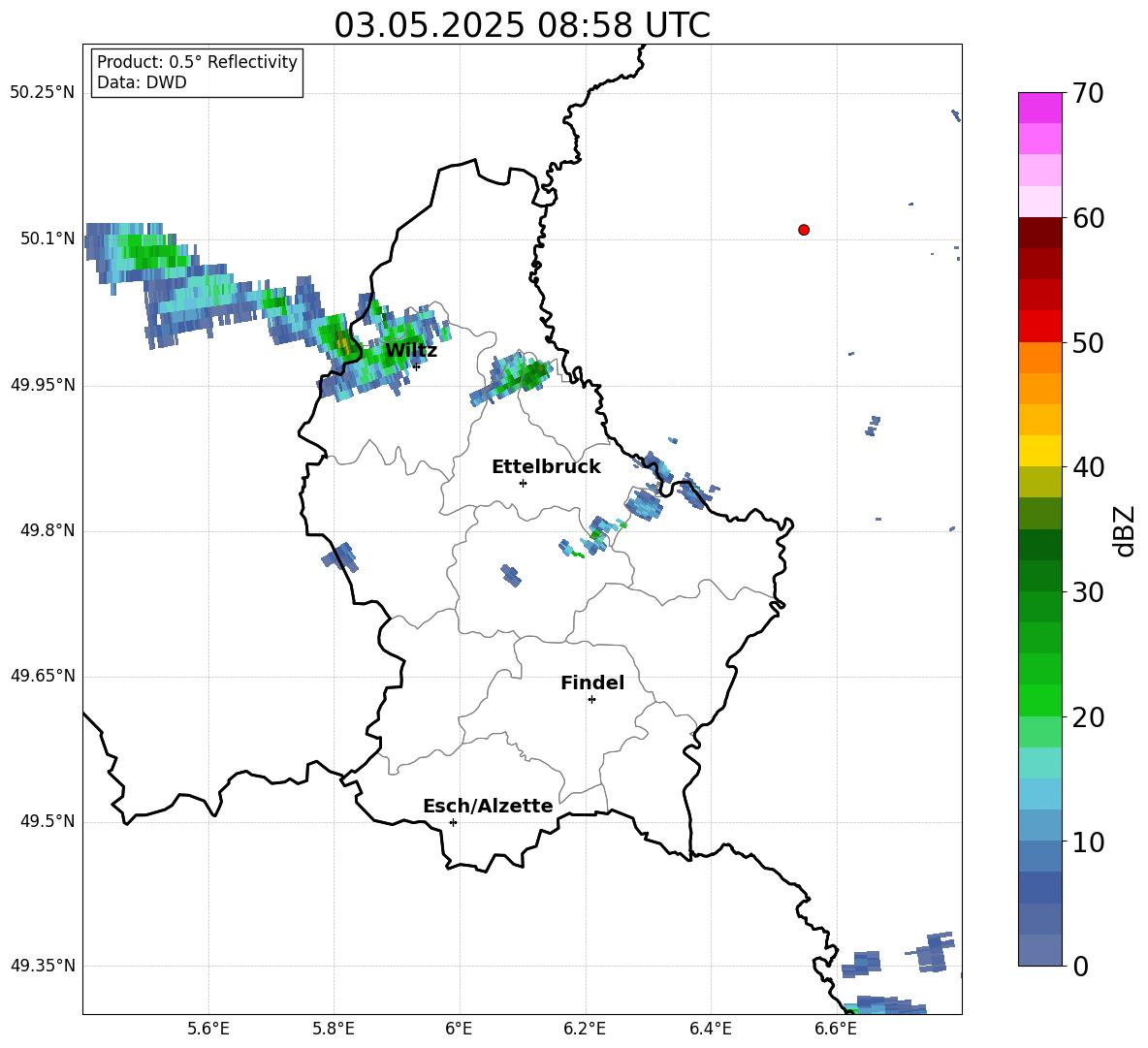Click the red dot marker east of Luxembourg
The image size is (1148, 1048).
803,230
